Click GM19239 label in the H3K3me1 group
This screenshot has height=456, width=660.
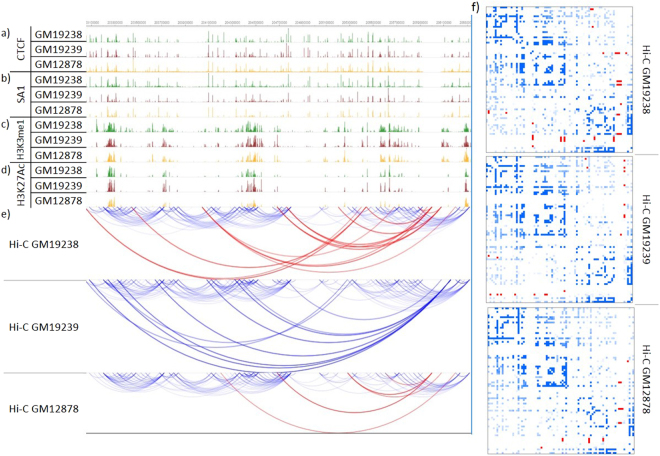pos(59,140)
